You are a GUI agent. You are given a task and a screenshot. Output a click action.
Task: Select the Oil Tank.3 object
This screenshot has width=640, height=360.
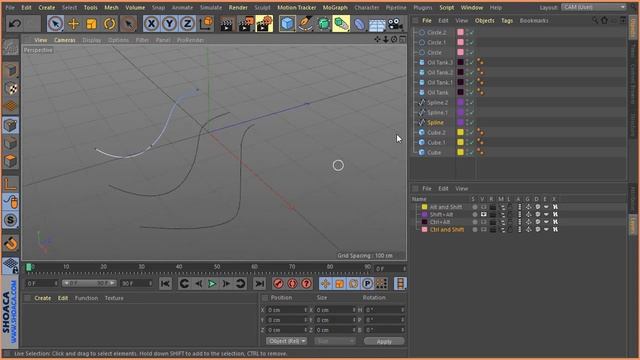coord(440,62)
